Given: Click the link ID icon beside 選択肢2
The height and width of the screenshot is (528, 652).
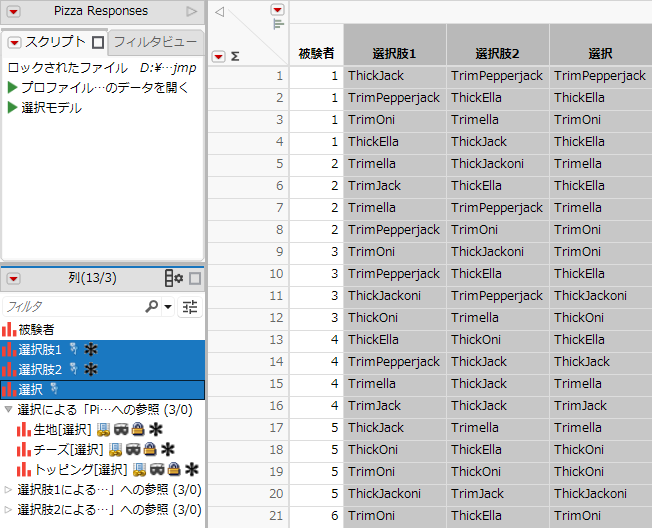Looking at the screenshot, I should click(x=74, y=369).
